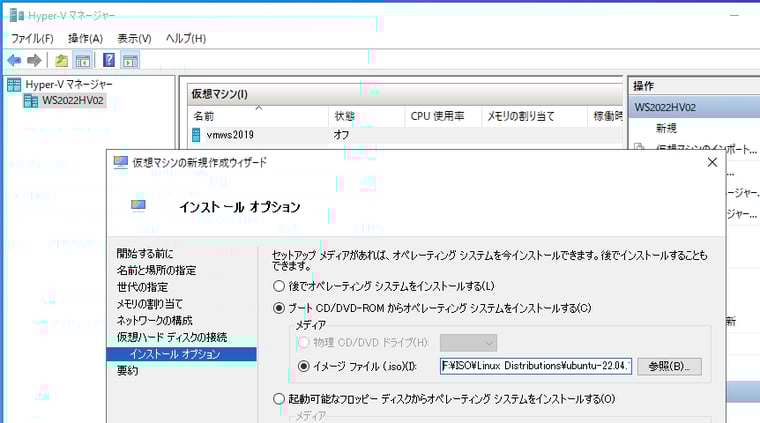
Task: Select WS2022HV02 in the console tree
Action: (x=73, y=101)
